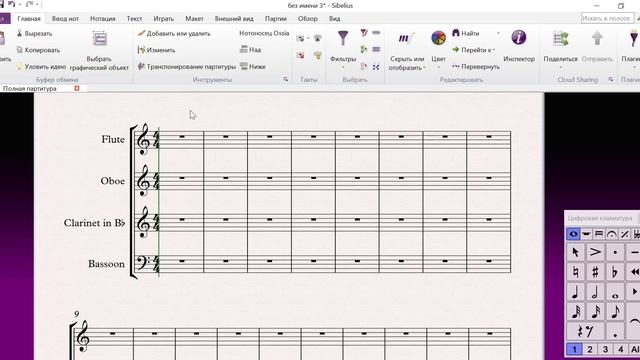The height and width of the screenshot is (360, 640).
Task: Open the Нотация ribbon tab
Action: 102,19
